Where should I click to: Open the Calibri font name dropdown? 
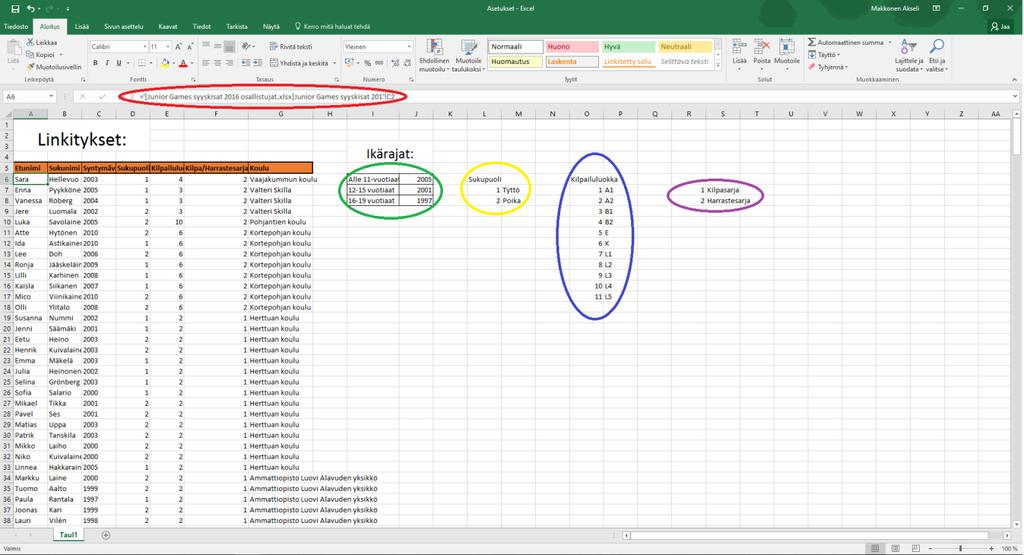pos(145,47)
